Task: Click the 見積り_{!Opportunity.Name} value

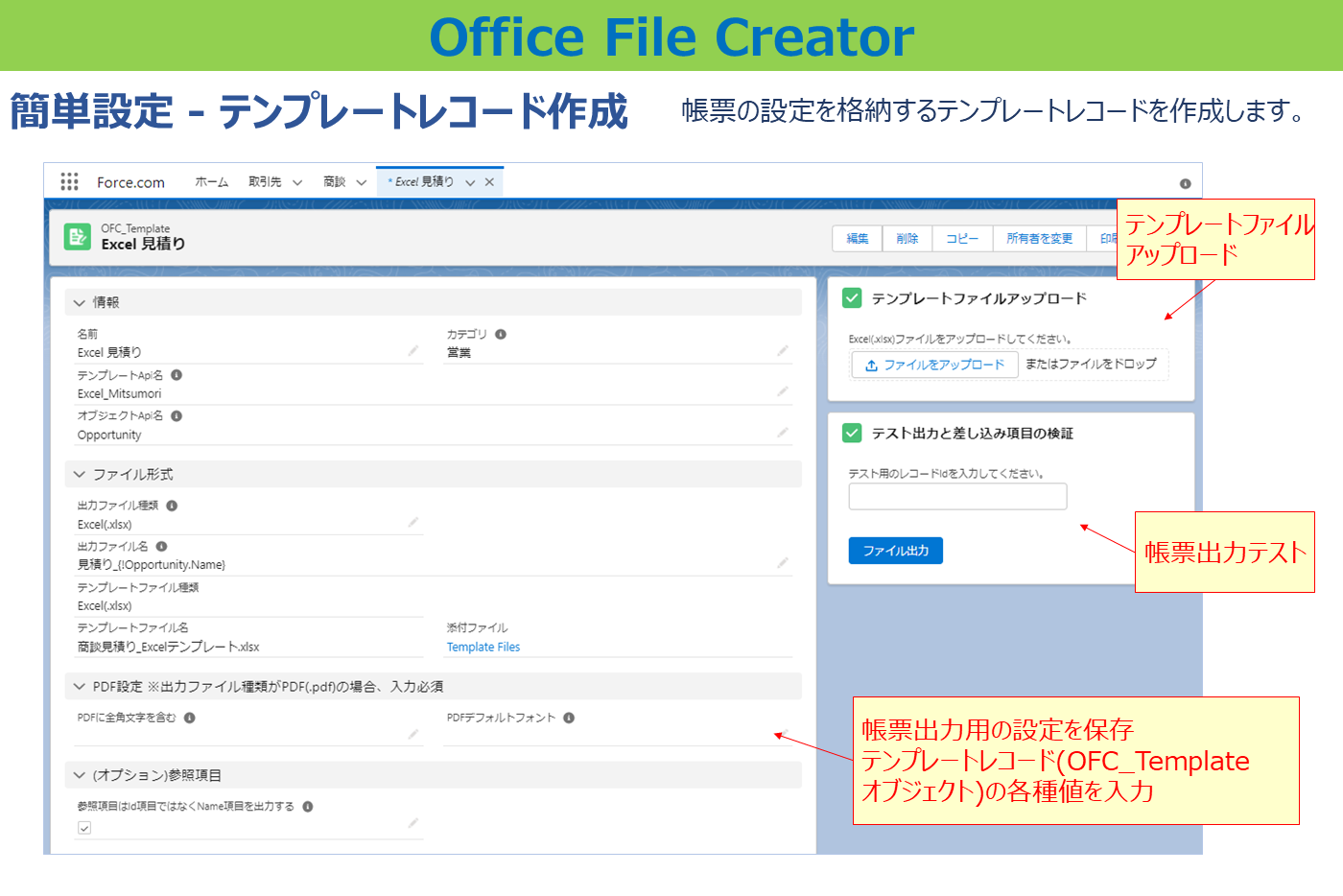Action: click(x=152, y=565)
